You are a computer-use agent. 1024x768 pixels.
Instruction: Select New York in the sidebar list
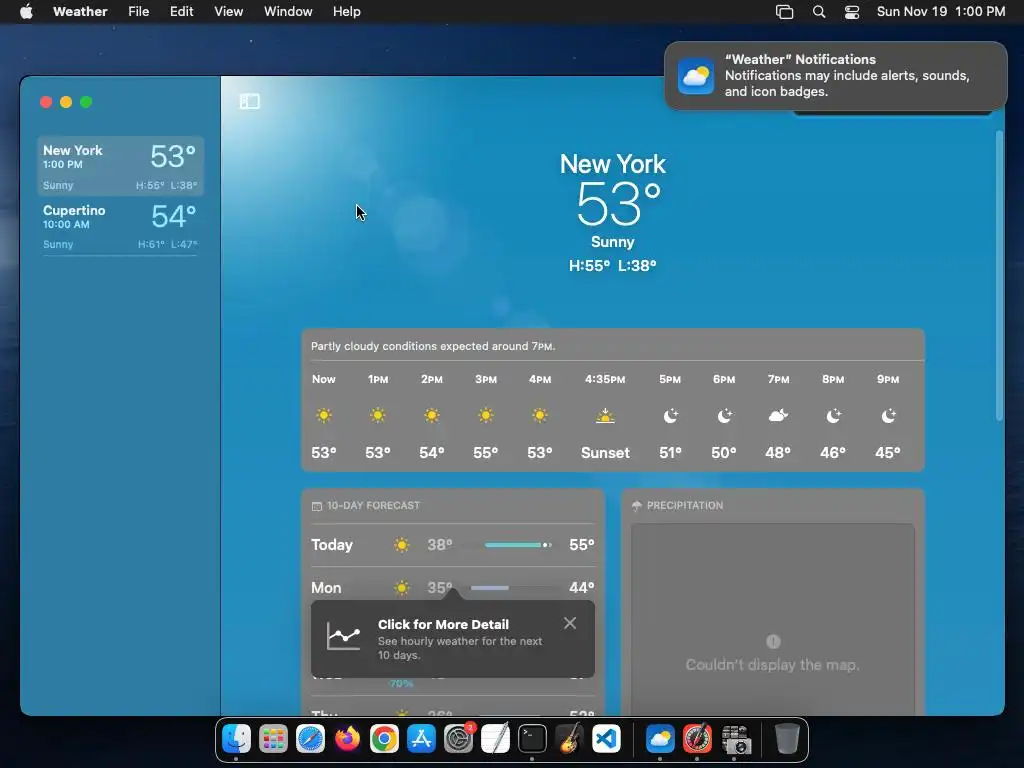[120, 166]
